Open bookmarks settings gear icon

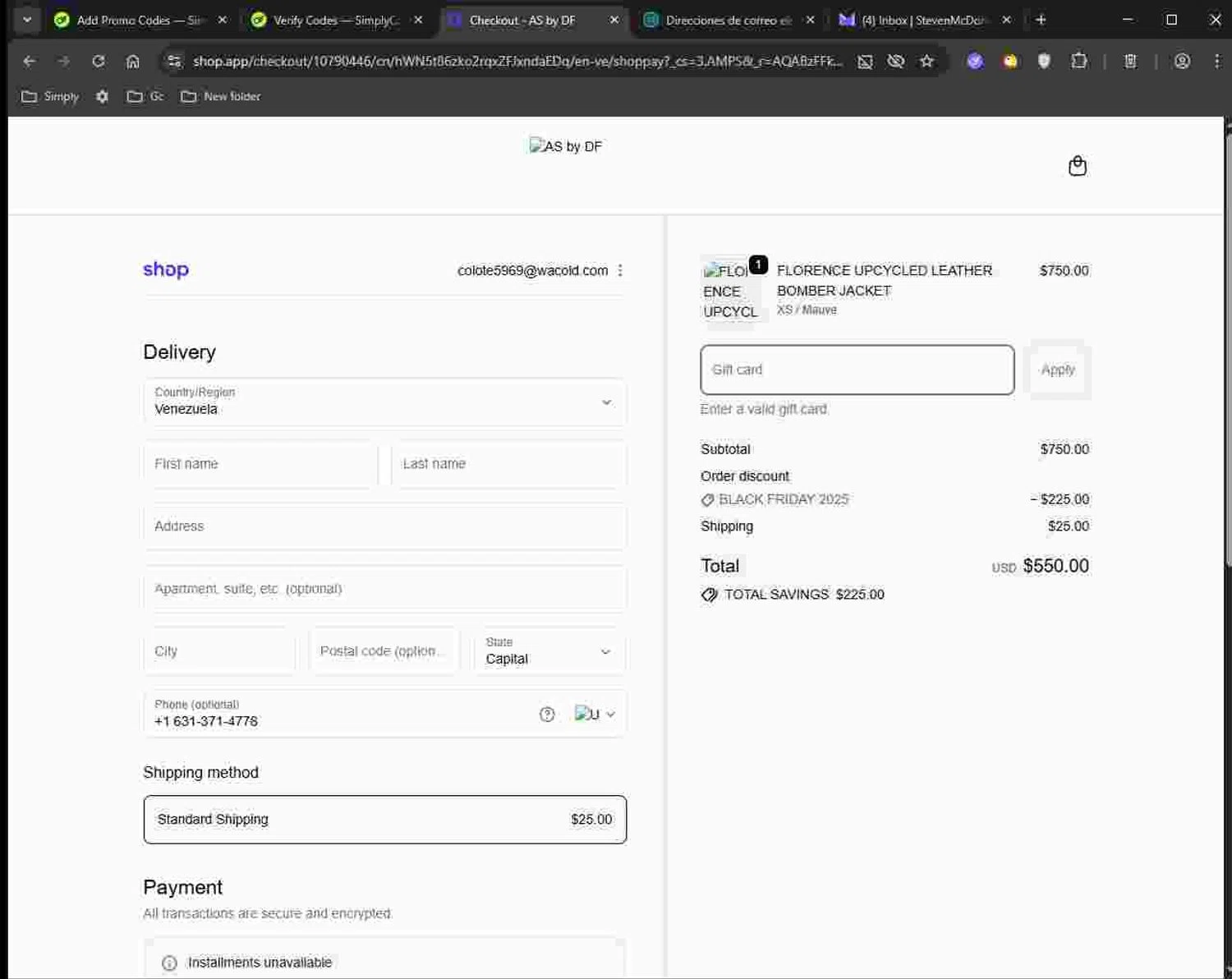pos(102,96)
